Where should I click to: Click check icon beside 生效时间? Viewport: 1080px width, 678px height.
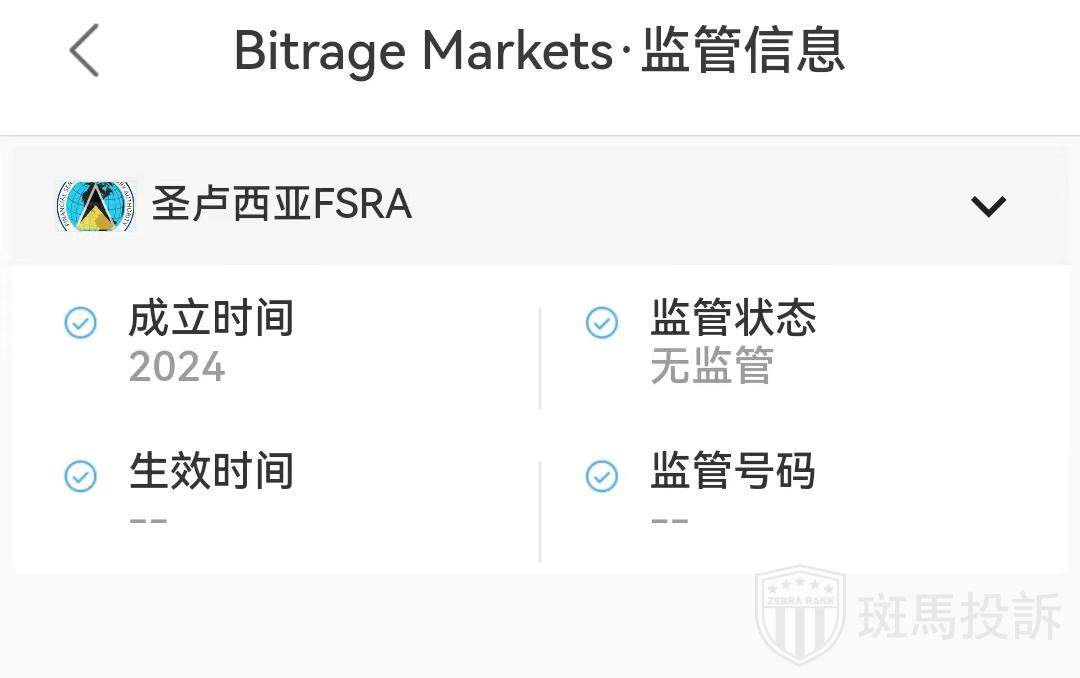(81, 476)
